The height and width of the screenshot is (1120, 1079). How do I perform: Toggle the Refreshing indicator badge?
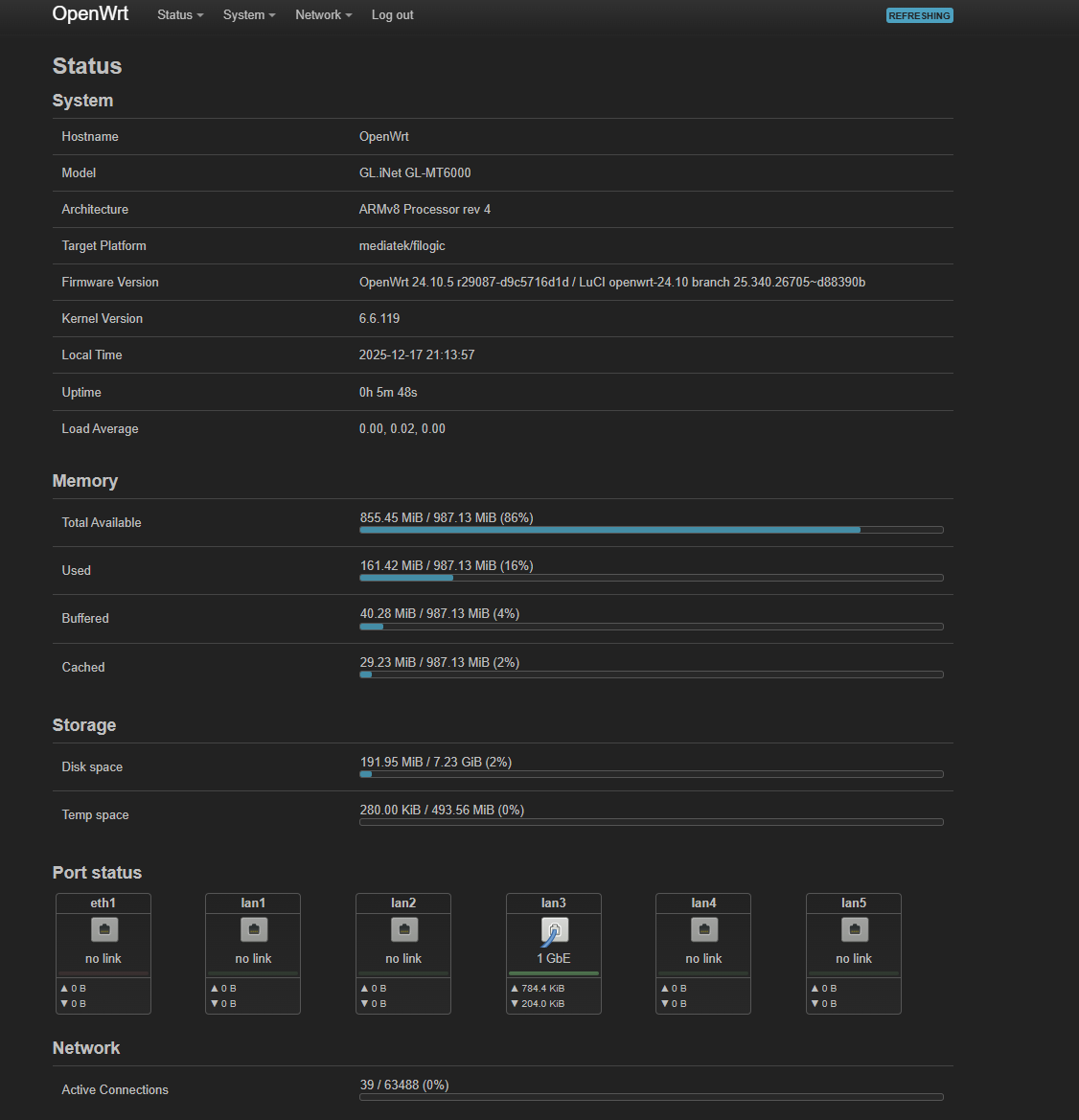coord(919,15)
